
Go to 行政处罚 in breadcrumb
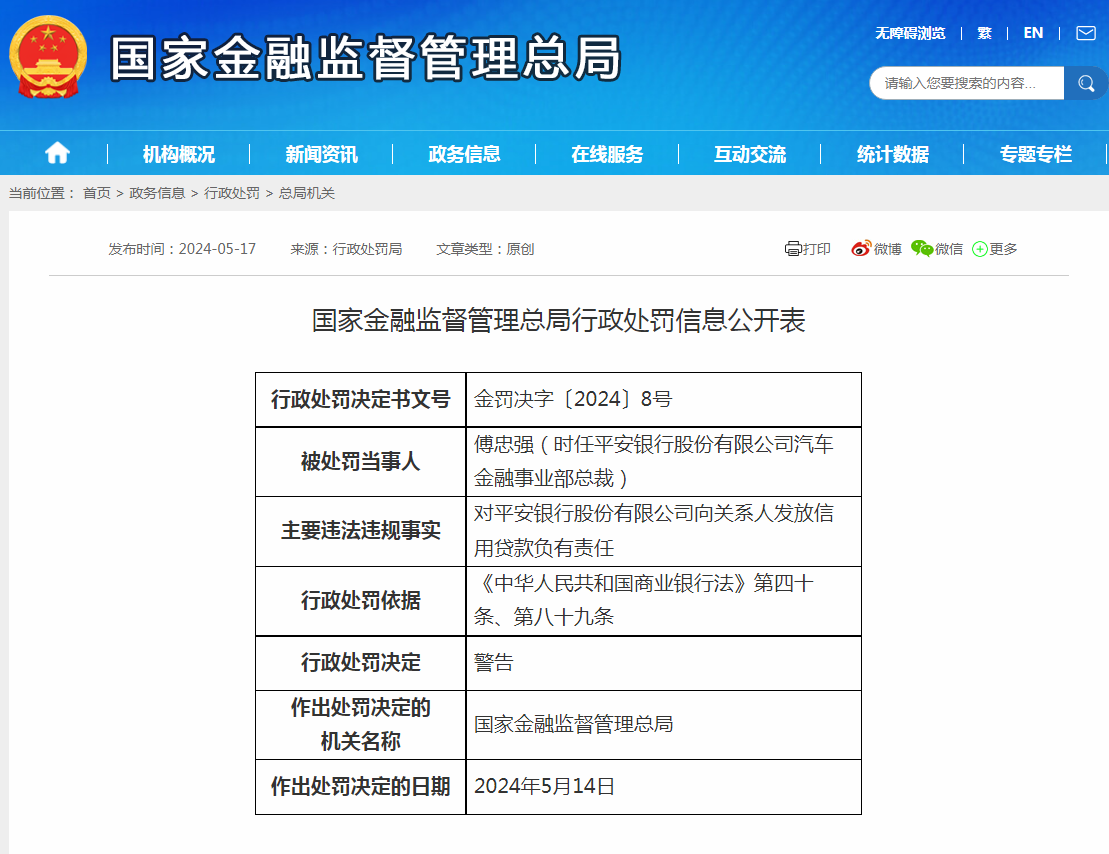click(232, 193)
